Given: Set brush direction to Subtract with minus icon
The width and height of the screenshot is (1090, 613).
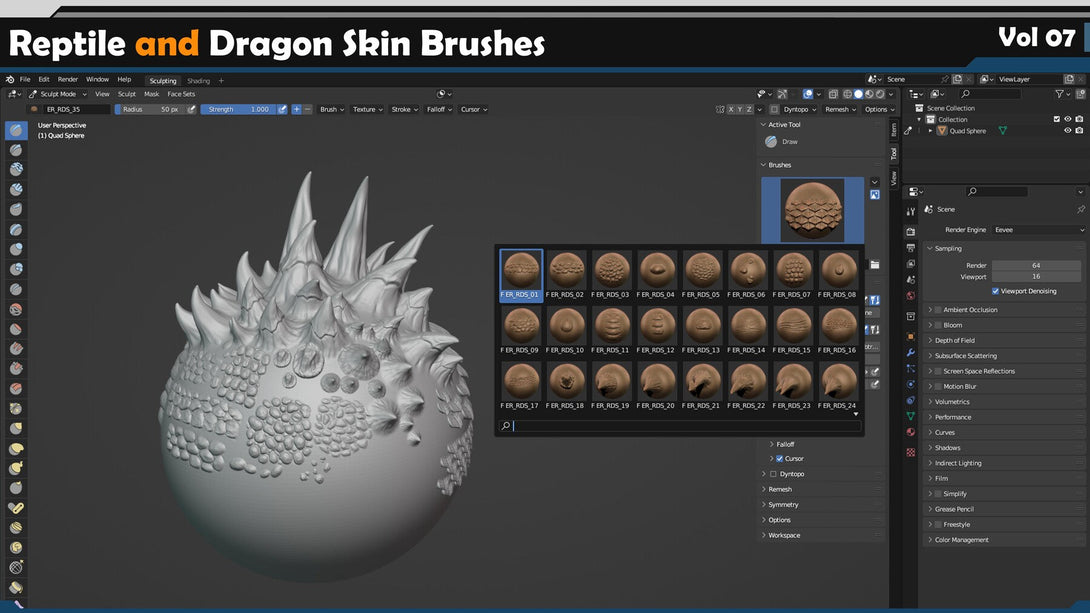Looking at the screenshot, I should coord(307,109).
